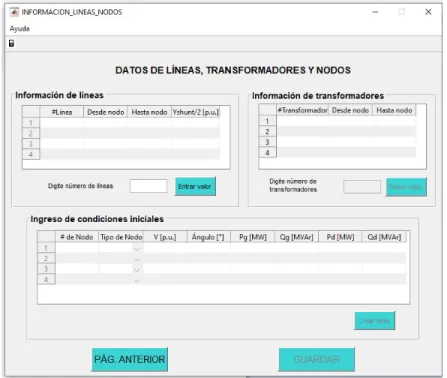Image resolution: width=447 pixels, height=378 pixels.
Task: Click #Línea cell in row 1
Action: (x=62, y=123)
